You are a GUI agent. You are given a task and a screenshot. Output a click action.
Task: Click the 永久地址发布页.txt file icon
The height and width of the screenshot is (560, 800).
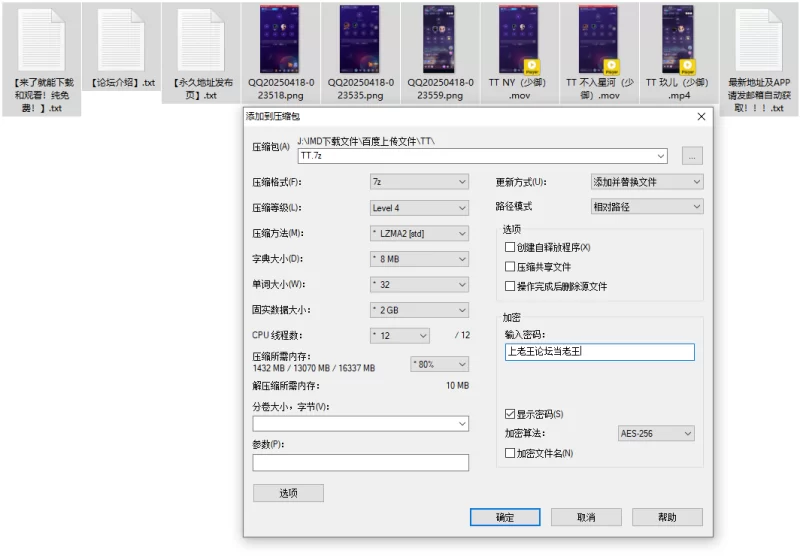point(201,40)
